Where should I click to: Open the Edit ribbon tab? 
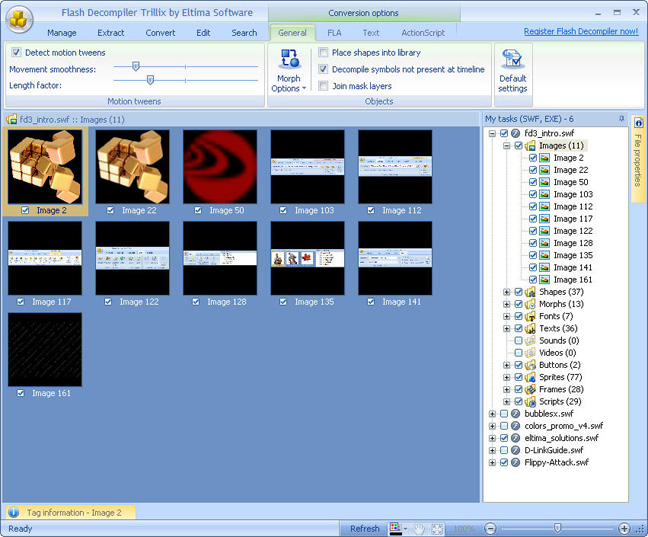pyautogui.click(x=203, y=33)
